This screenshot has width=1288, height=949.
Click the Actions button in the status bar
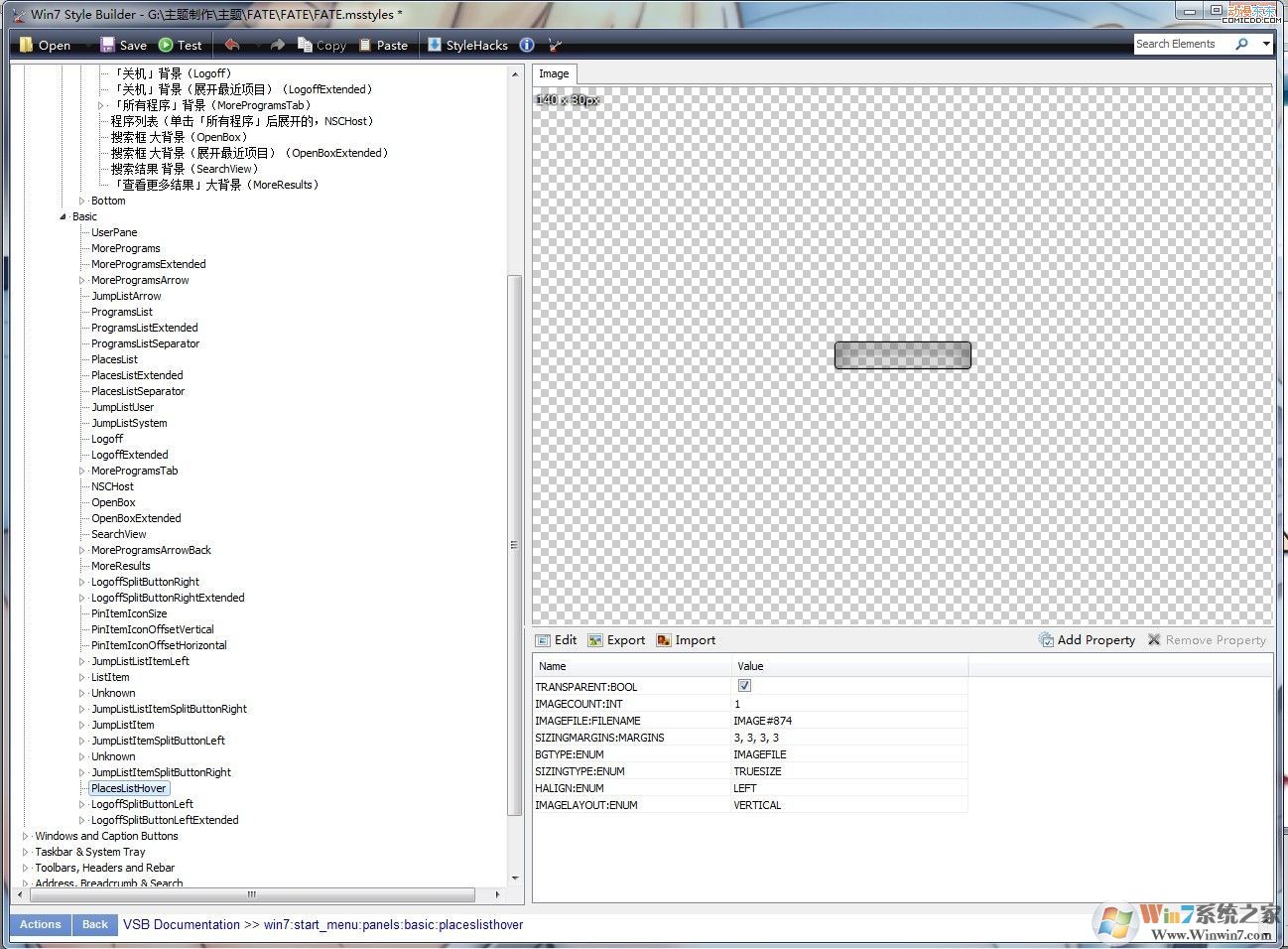(40, 924)
